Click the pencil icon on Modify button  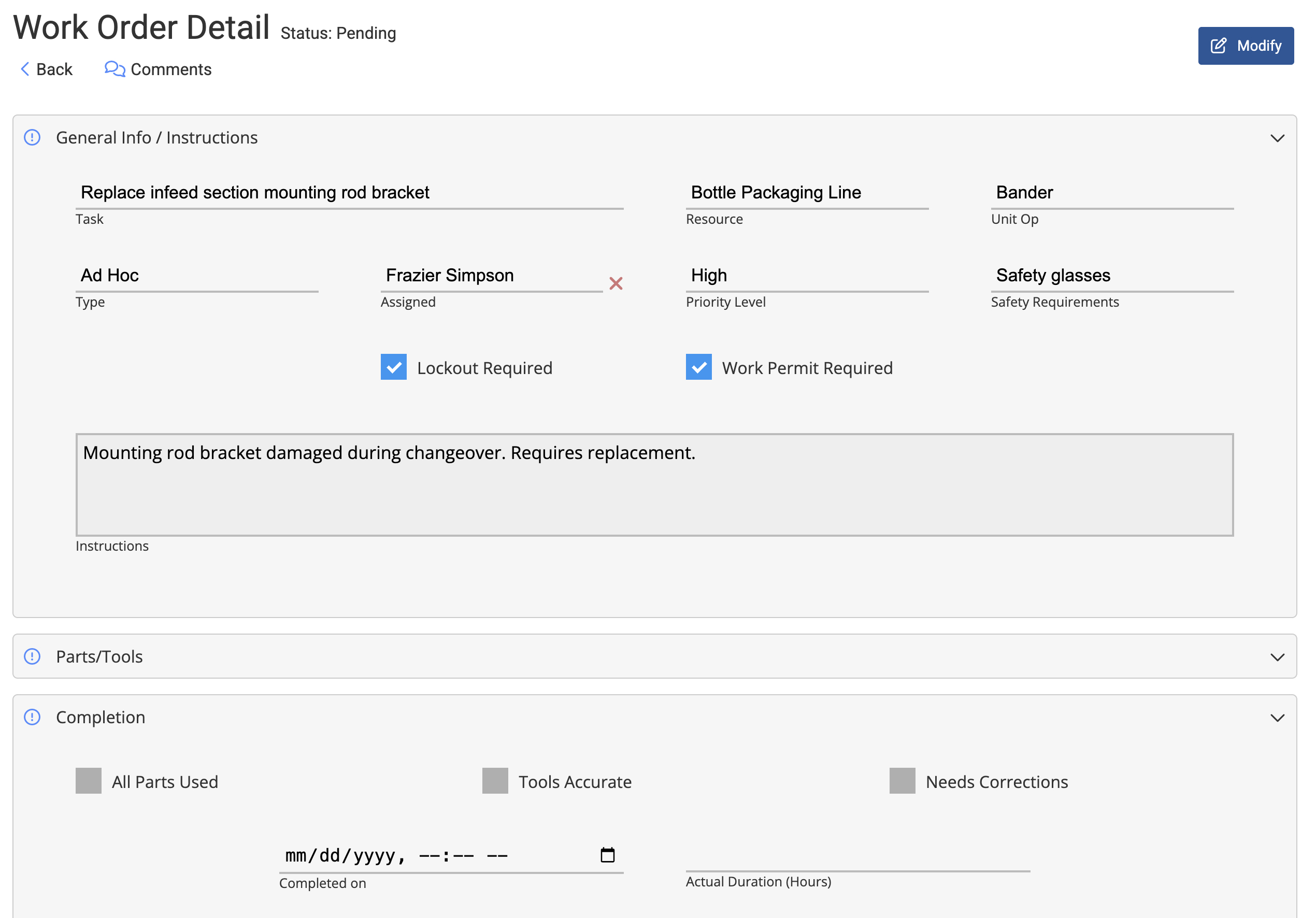pyautogui.click(x=1218, y=46)
